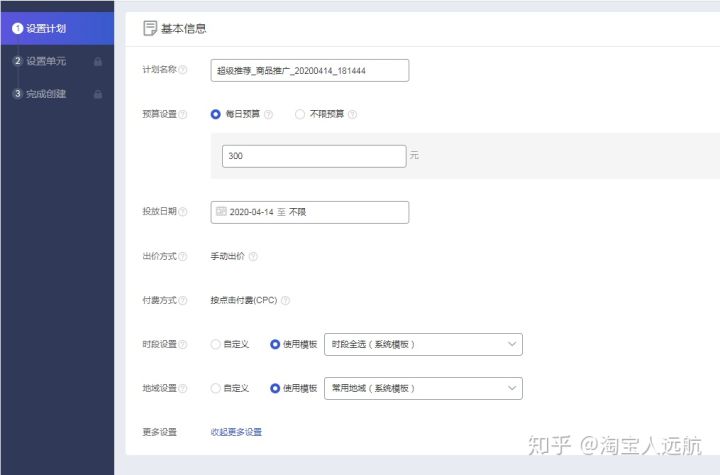Click the help icon next to 付费方式
The width and height of the screenshot is (720, 475).
pyautogui.click(x=183, y=300)
